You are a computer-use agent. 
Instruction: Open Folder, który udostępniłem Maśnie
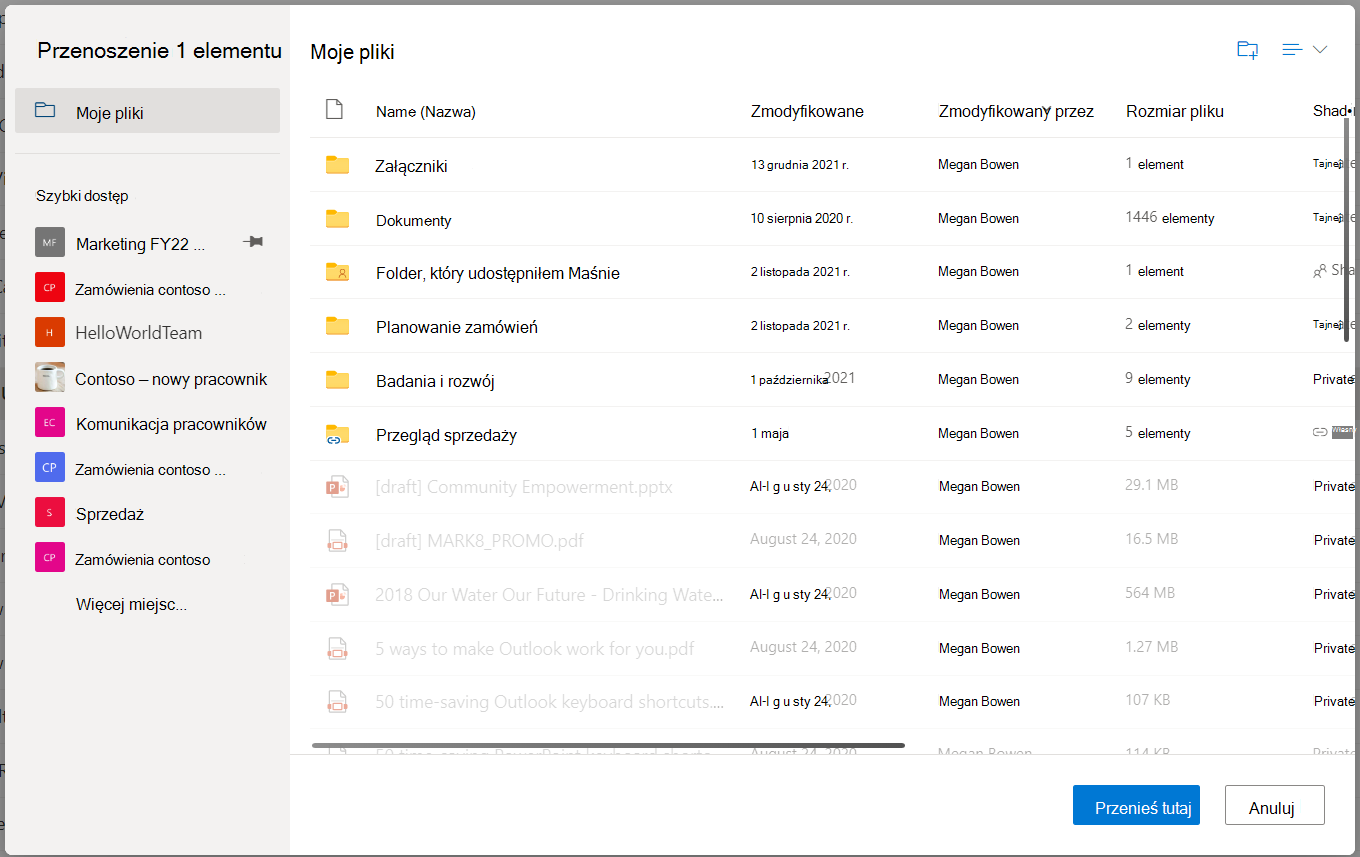498,273
